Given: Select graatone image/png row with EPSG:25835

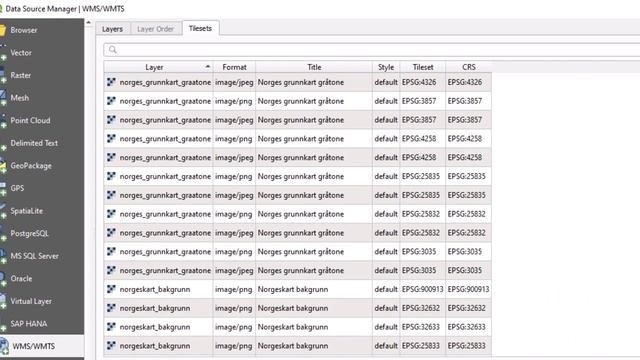Looking at the screenshot, I should (x=298, y=176).
